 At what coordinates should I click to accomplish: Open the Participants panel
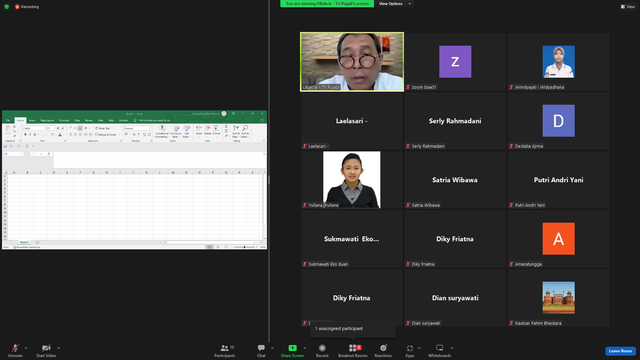pos(225,350)
